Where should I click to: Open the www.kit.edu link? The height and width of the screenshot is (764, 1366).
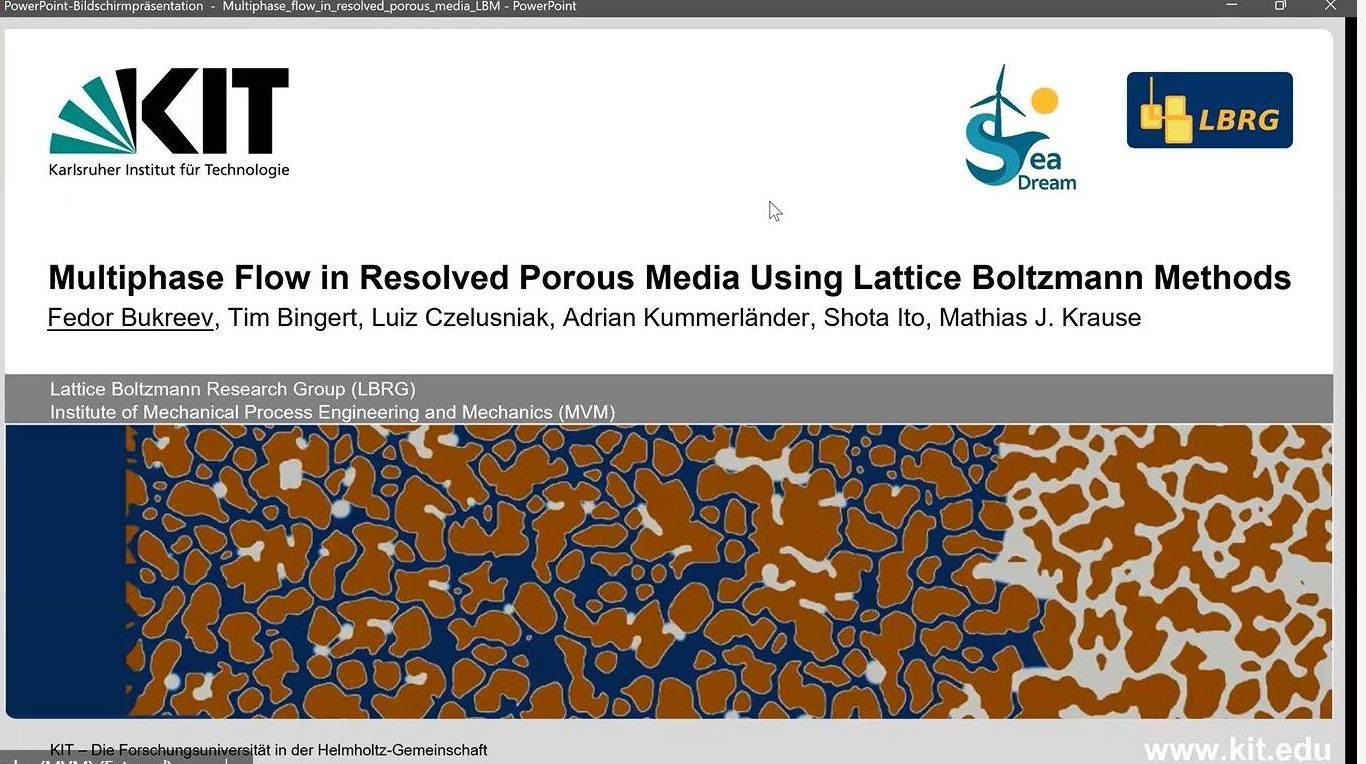coord(1237,750)
